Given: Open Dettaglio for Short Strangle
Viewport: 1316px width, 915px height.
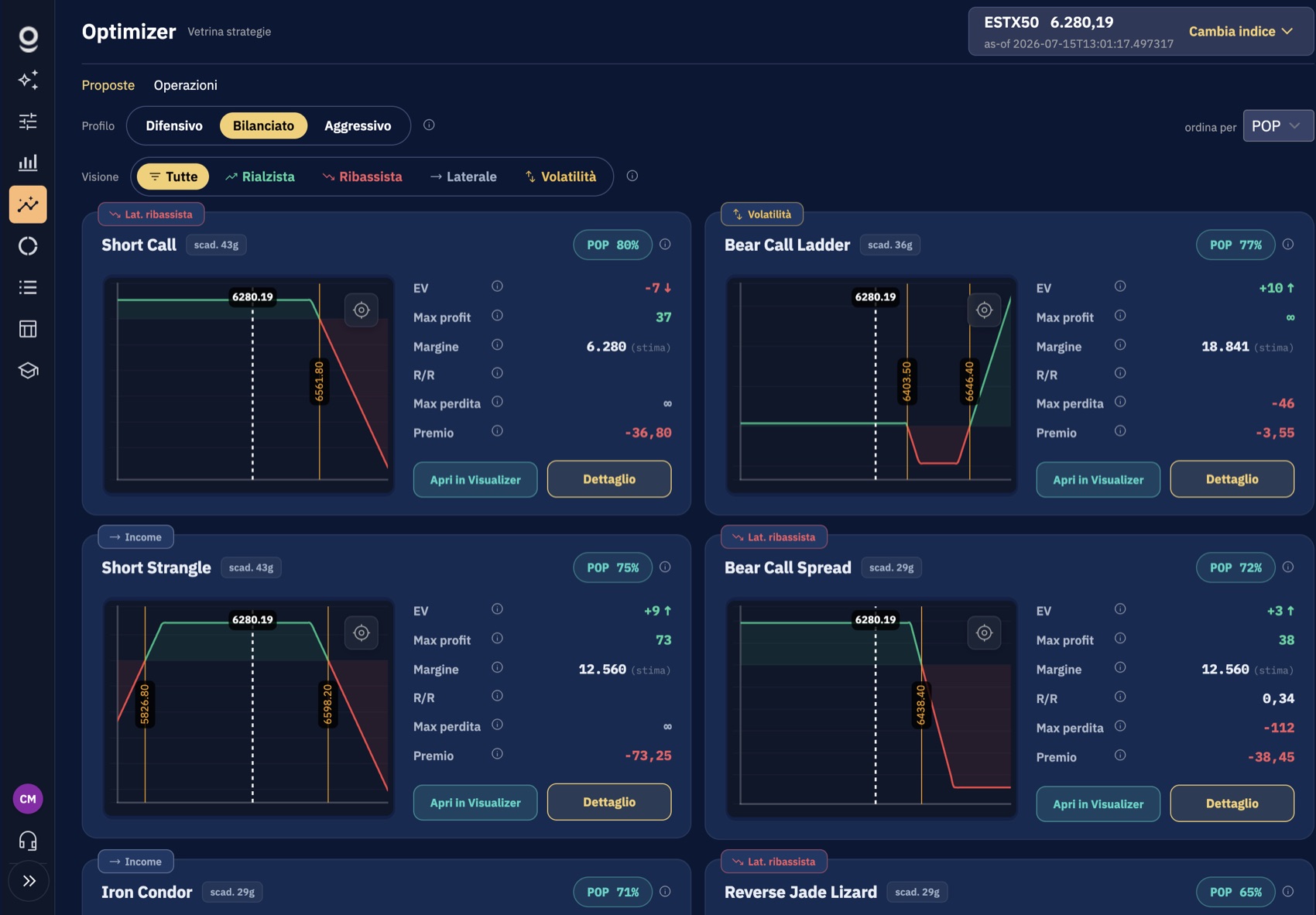Looking at the screenshot, I should [x=609, y=802].
